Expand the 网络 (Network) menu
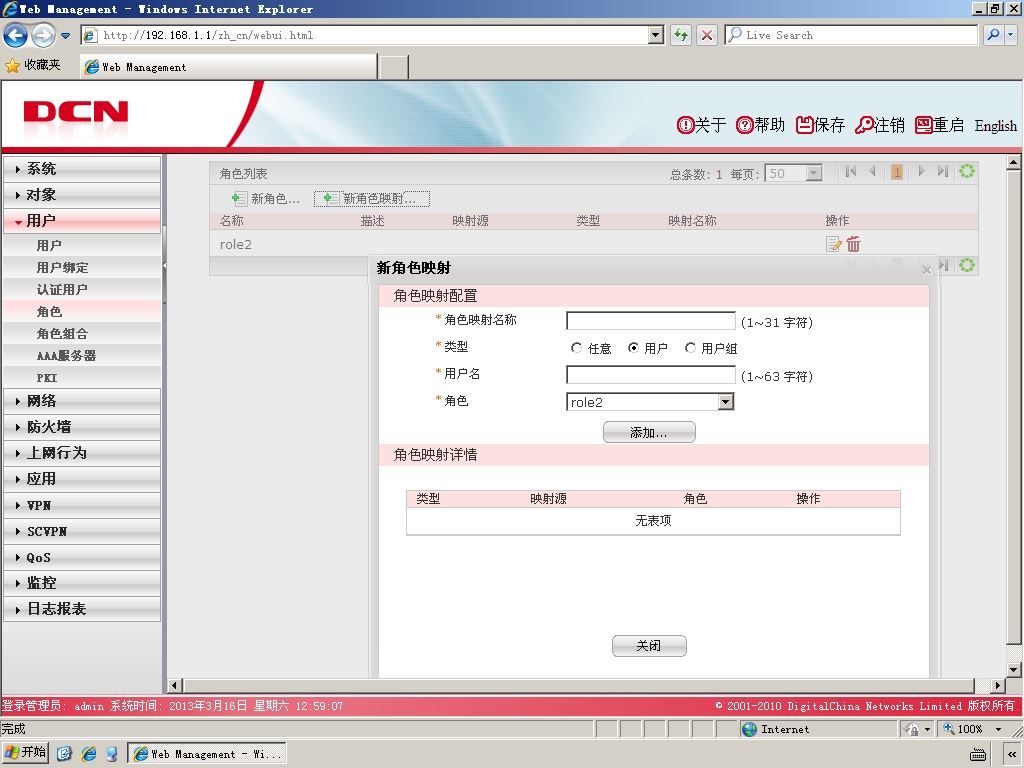The width and height of the screenshot is (1024, 768). pyautogui.click(x=82, y=401)
